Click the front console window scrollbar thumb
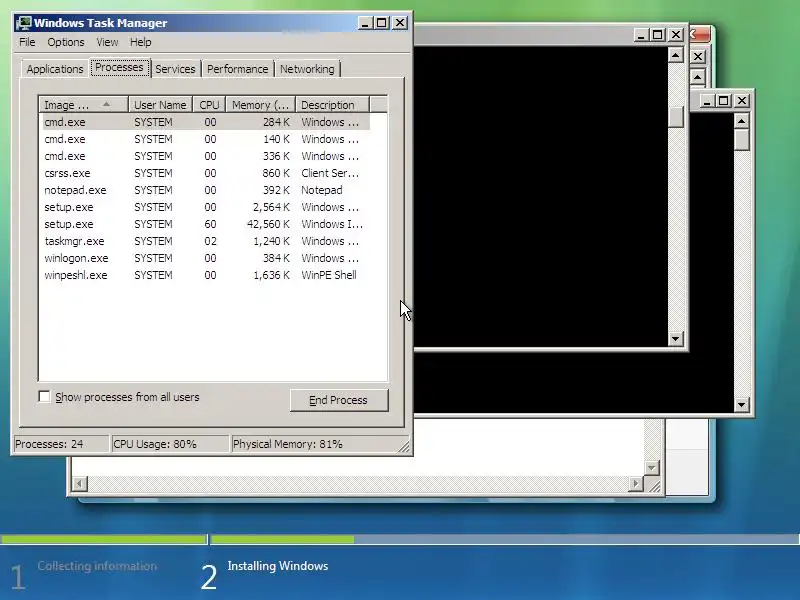This screenshot has width=800, height=600. click(x=676, y=117)
